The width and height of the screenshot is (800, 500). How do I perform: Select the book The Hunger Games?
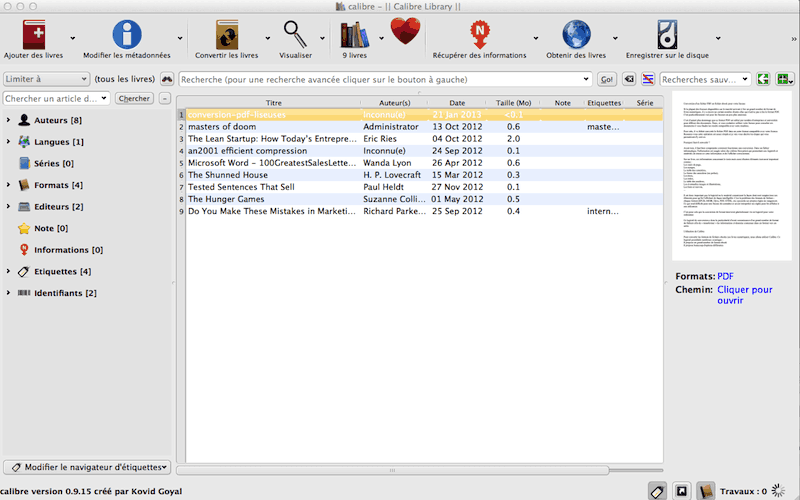coord(424,199)
